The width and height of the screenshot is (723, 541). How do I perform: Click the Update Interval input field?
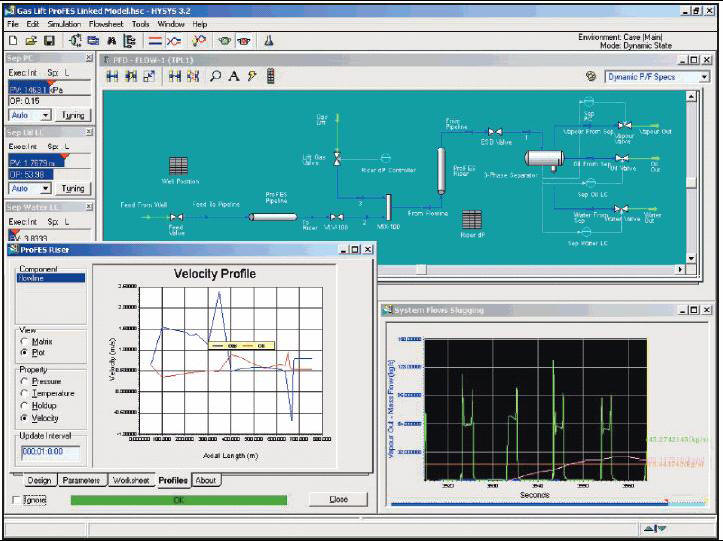[50, 452]
